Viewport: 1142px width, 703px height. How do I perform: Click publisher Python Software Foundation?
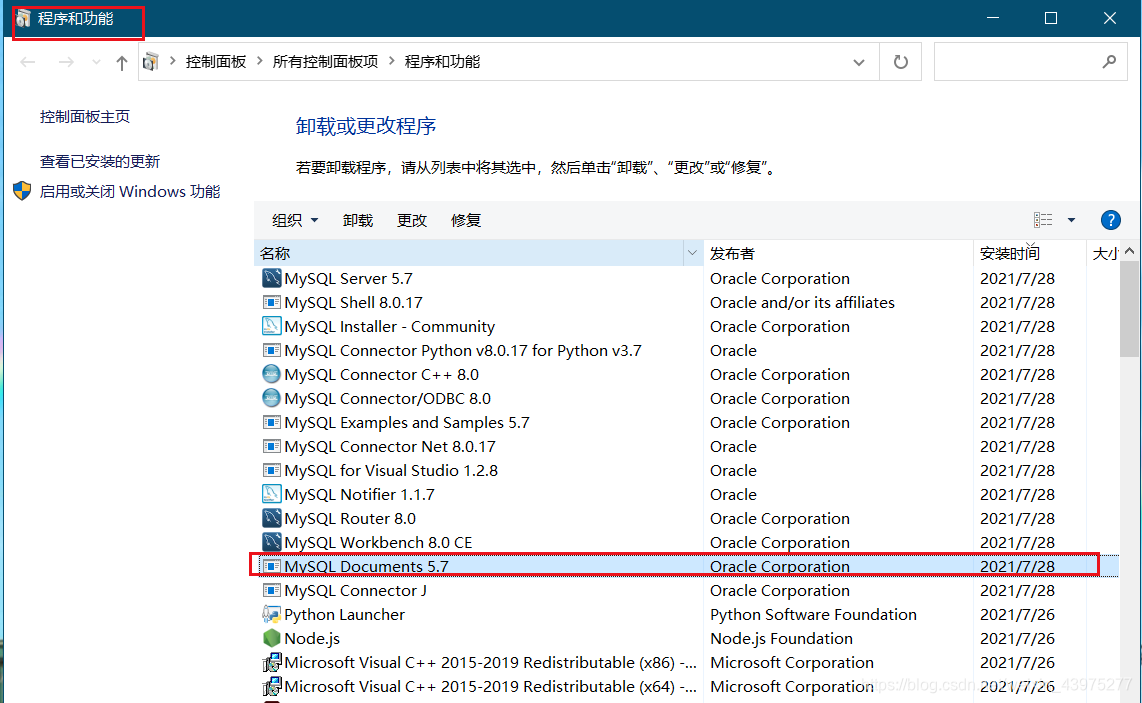tap(813, 615)
